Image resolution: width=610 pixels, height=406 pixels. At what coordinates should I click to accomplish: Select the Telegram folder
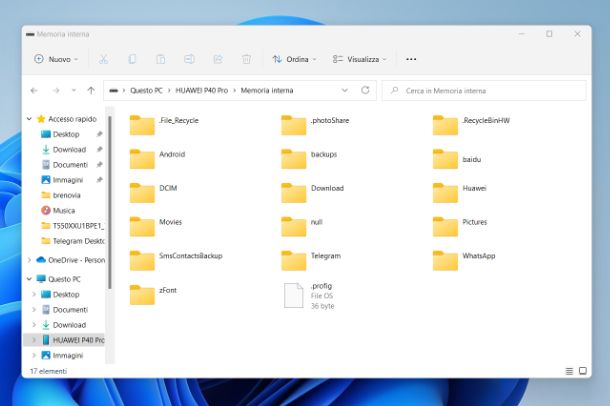(311, 260)
